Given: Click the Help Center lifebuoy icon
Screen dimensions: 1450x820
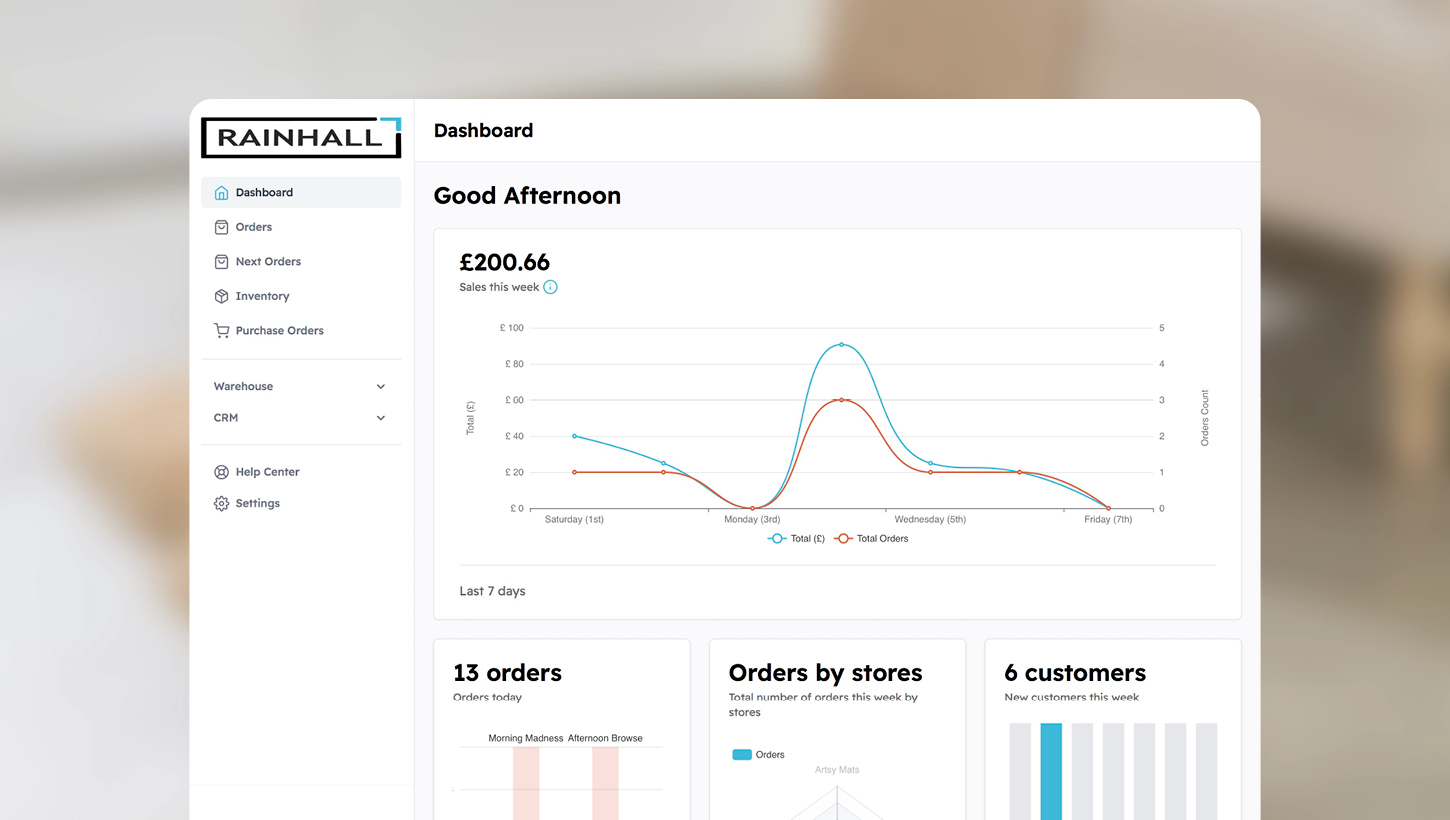Looking at the screenshot, I should click(x=221, y=472).
